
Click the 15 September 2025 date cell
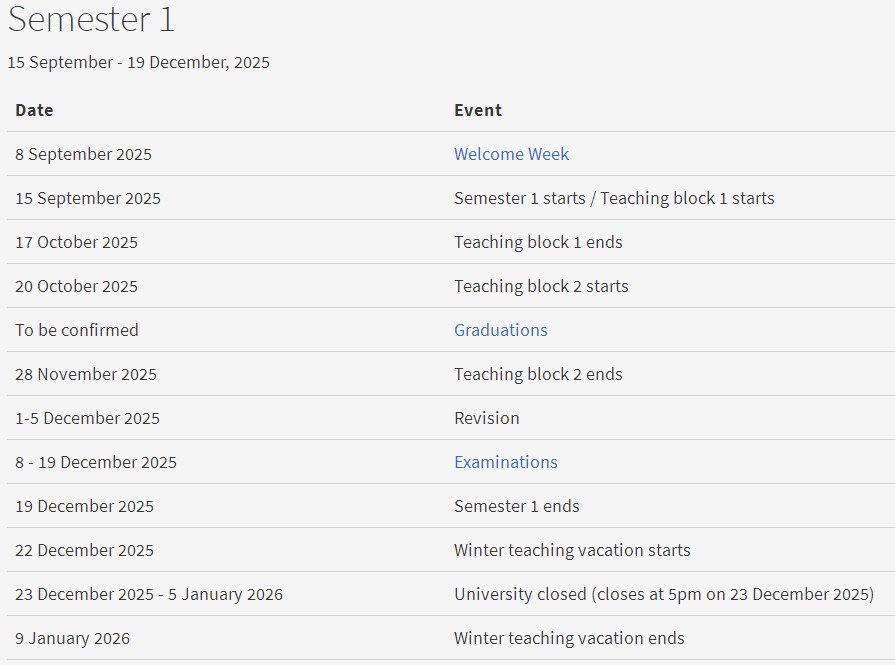point(88,198)
